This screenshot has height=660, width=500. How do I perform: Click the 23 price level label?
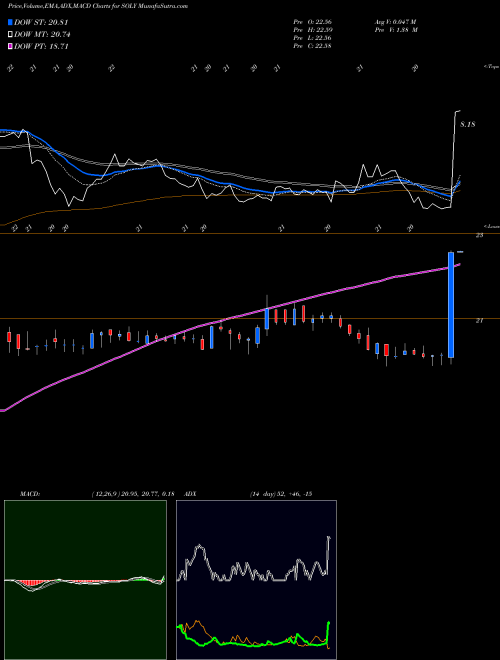tap(479, 235)
